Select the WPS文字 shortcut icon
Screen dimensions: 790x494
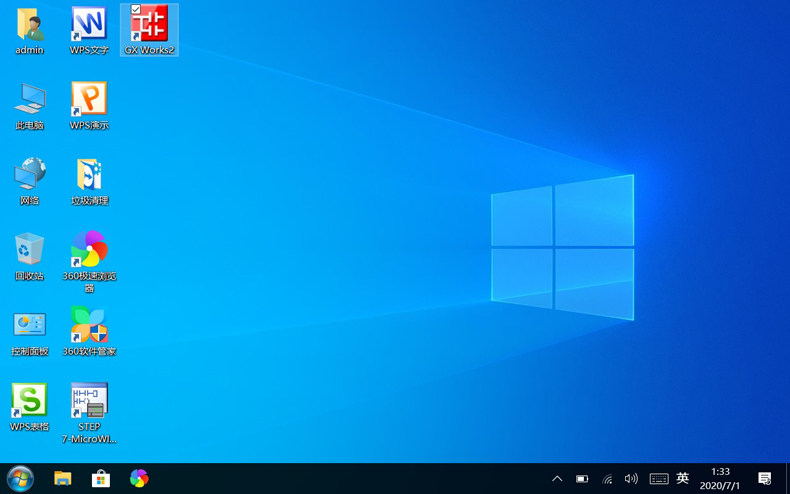(x=89, y=24)
